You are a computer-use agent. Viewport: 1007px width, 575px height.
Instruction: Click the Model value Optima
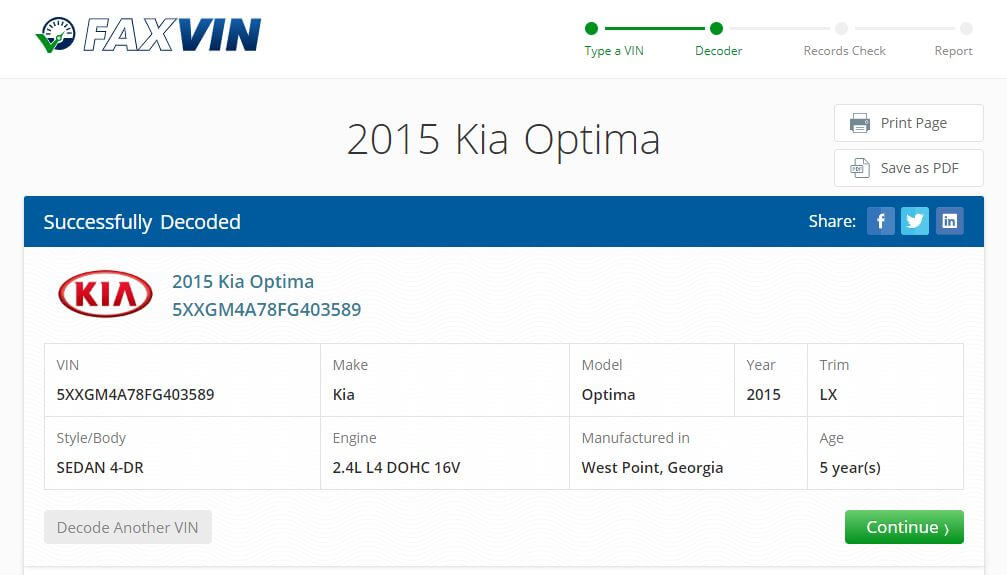pyautogui.click(x=608, y=394)
